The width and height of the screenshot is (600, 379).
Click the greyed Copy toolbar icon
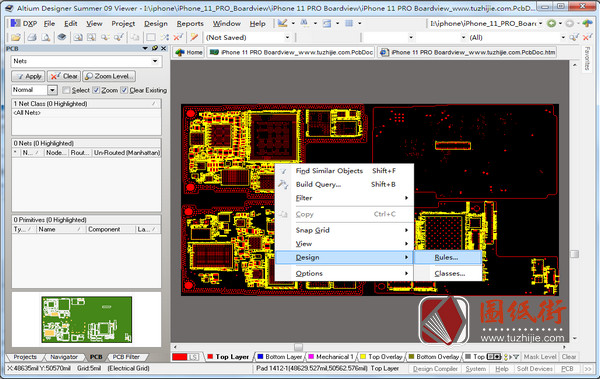tap(134, 38)
